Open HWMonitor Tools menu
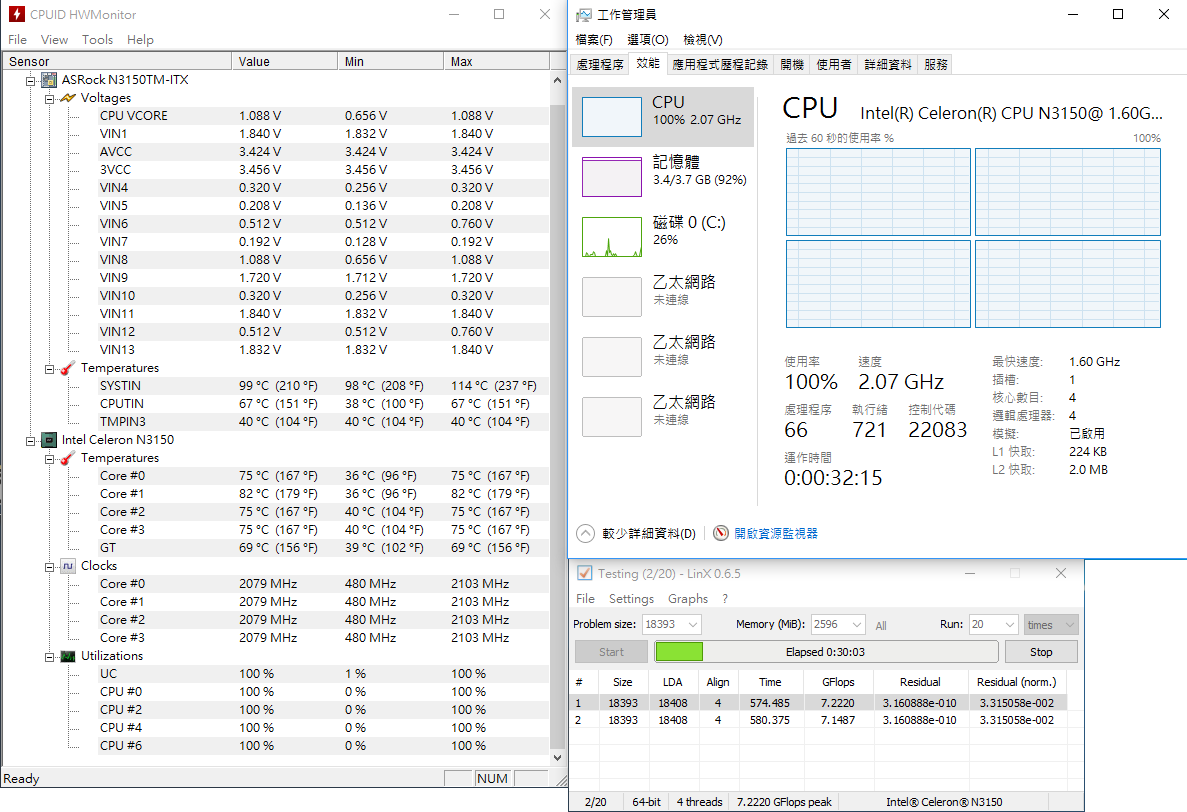 (98, 39)
